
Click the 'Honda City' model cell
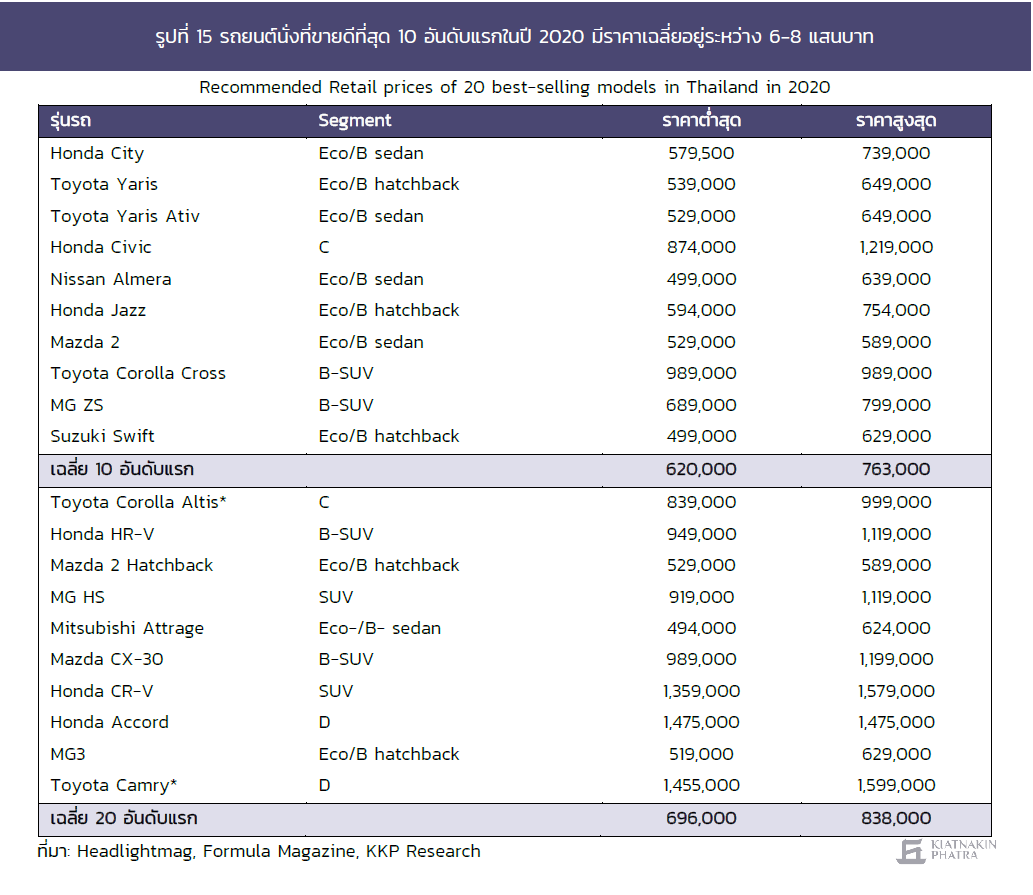click(x=97, y=153)
